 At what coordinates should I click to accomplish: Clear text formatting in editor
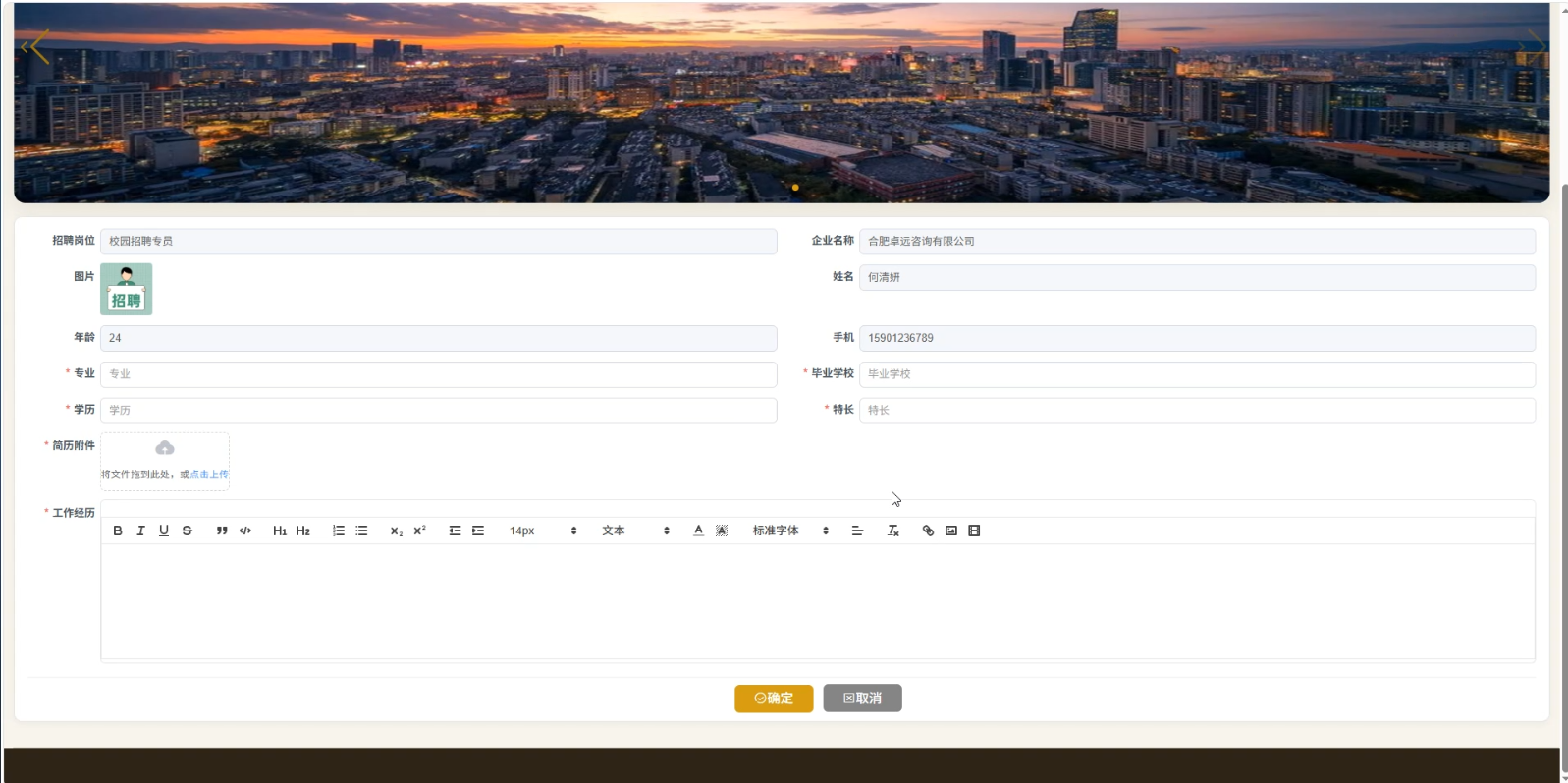[x=893, y=531]
